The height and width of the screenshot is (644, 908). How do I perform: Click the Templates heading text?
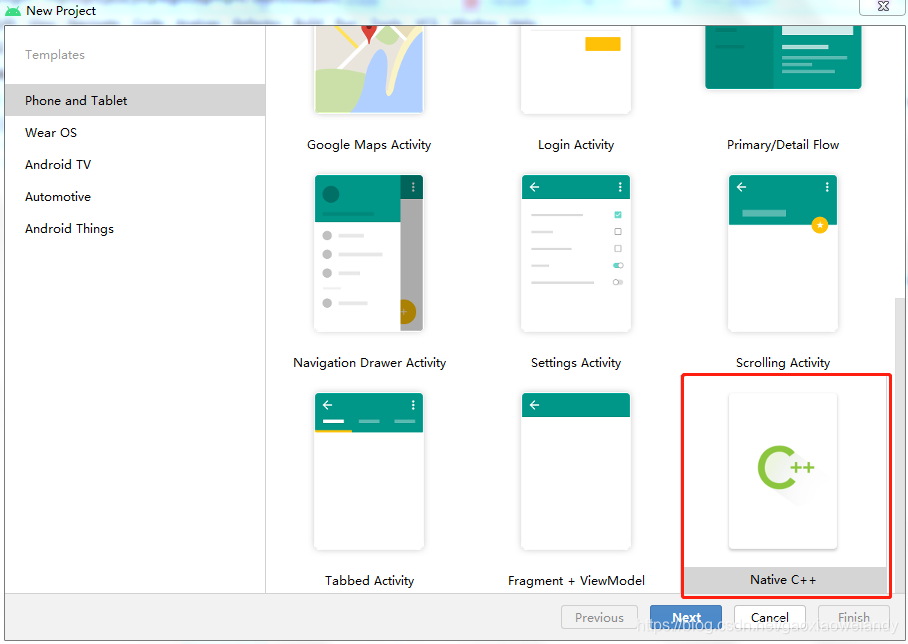click(x=55, y=54)
